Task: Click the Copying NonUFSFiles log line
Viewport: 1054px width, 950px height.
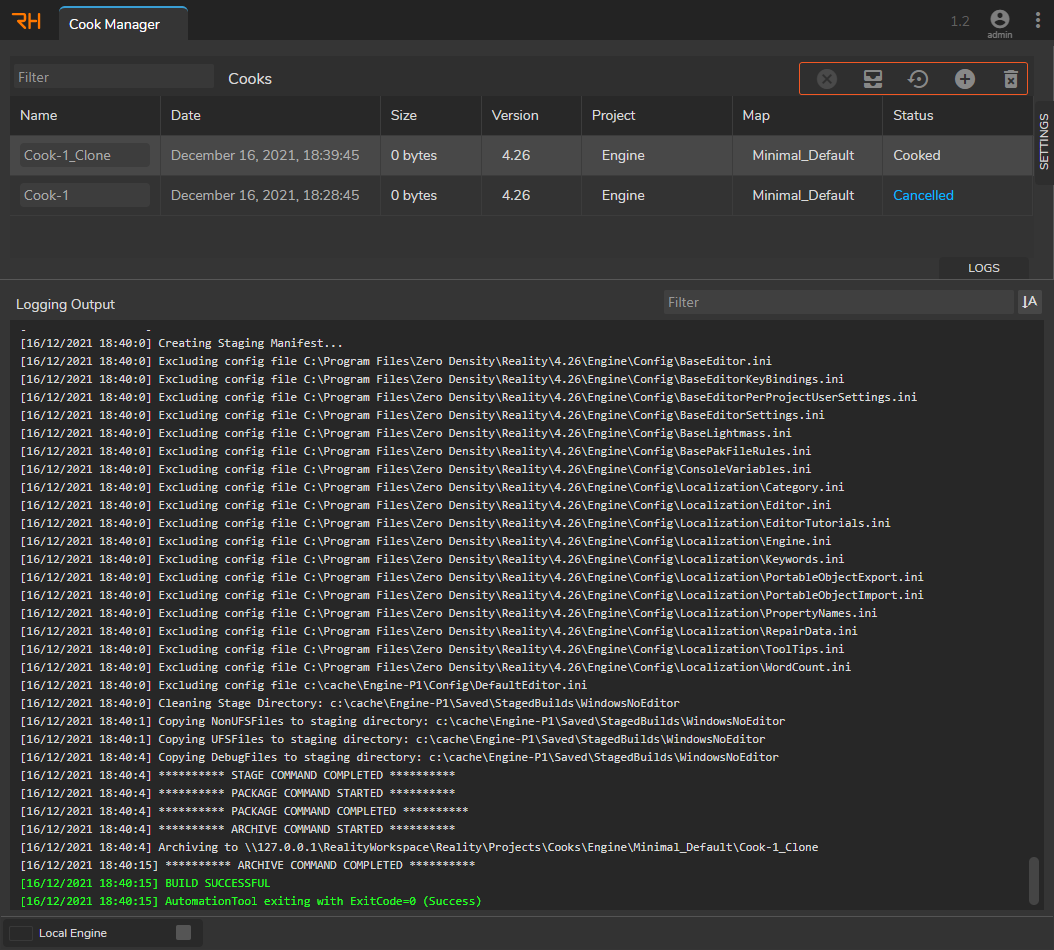Action: [x=403, y=721]
